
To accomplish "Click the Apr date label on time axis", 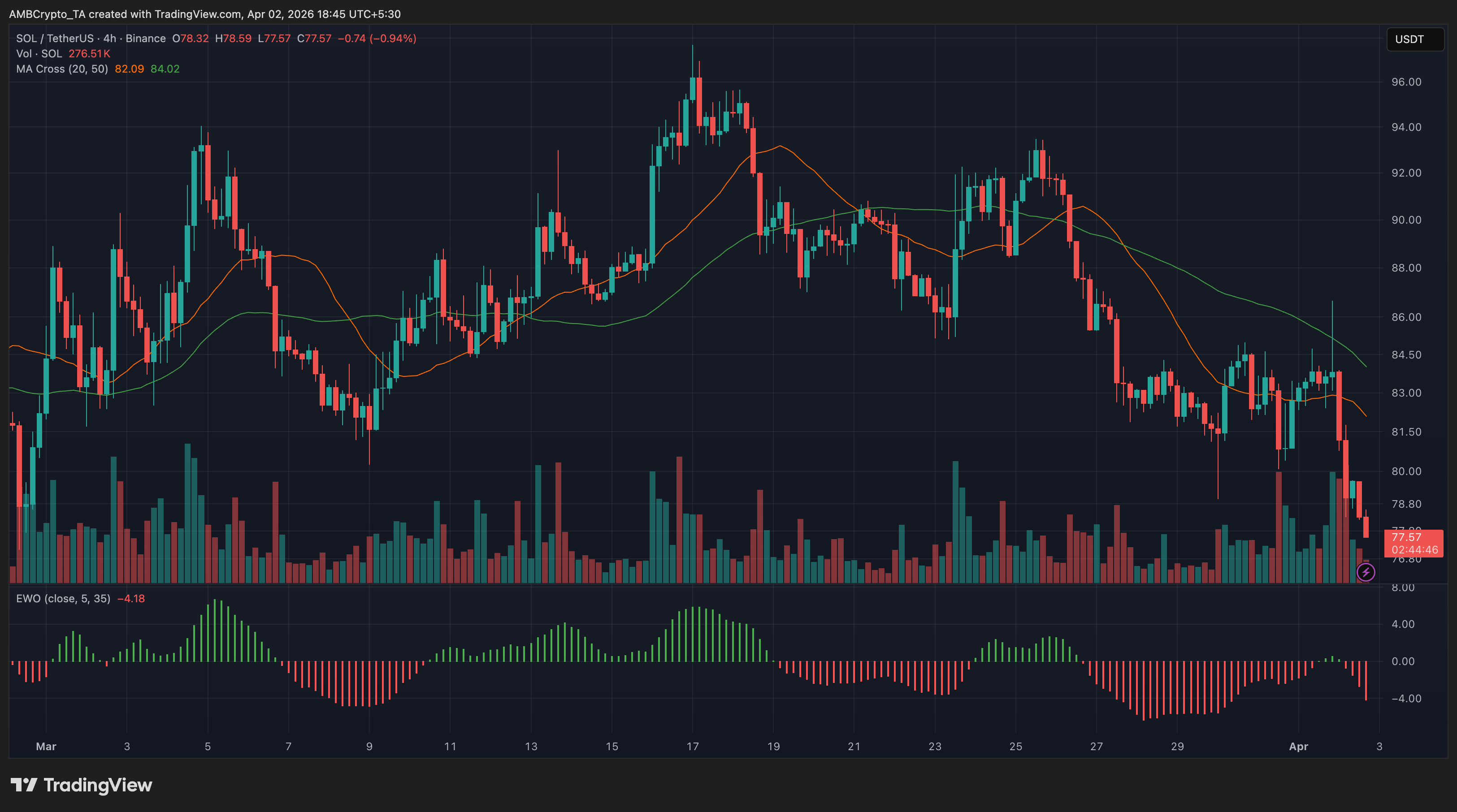I will (x=1298, y=747).
